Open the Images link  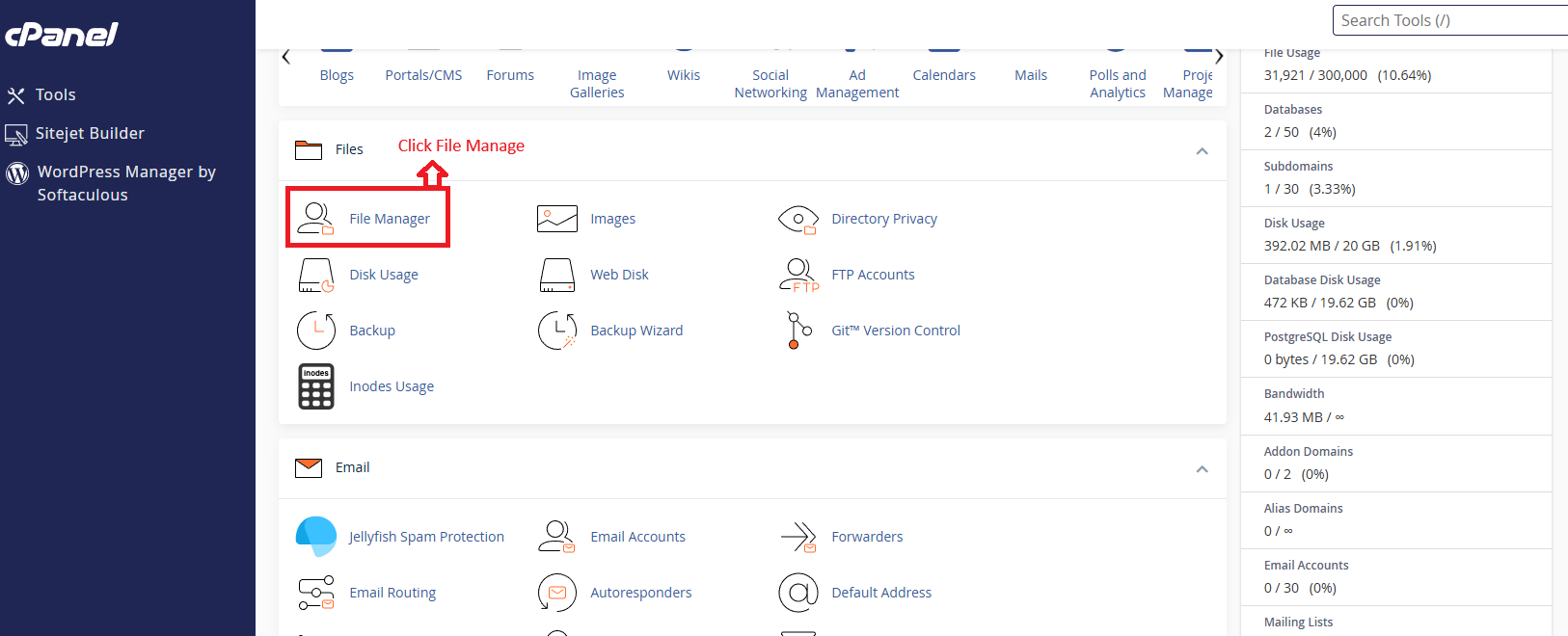point(613,219)
